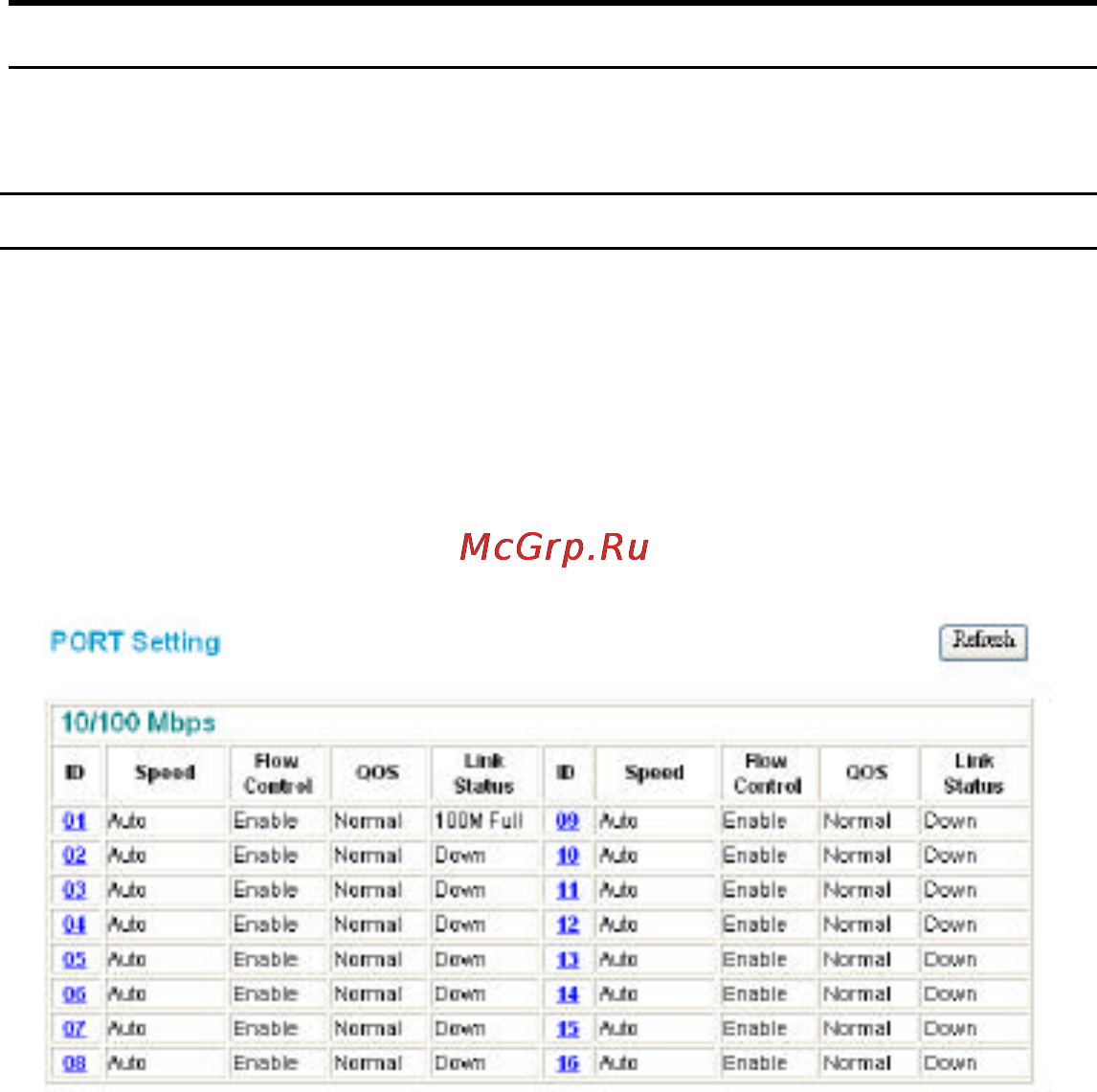Click the Refresh button

pos(983,641)
